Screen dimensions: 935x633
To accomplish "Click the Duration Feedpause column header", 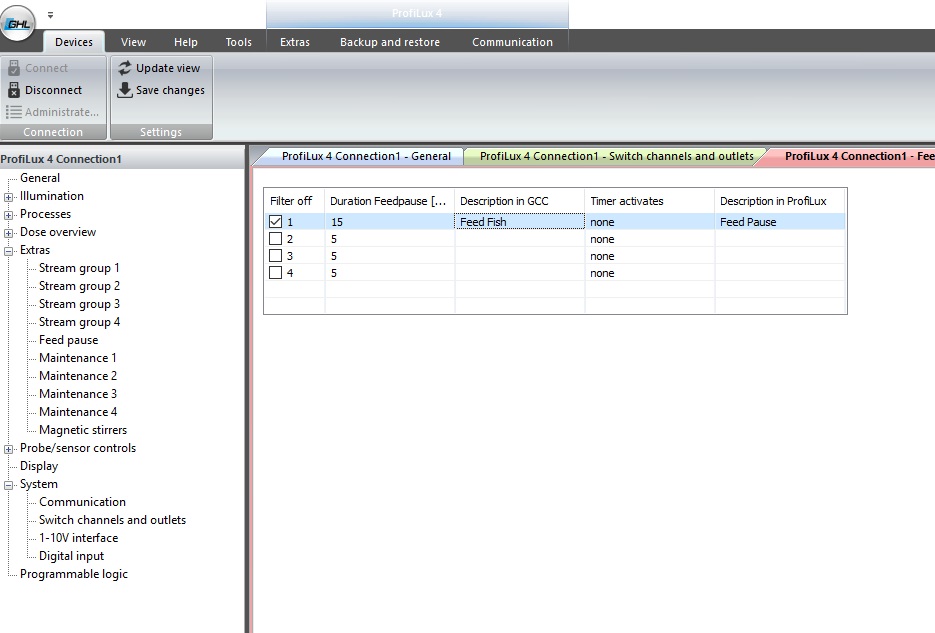I will tap(389, 201).
